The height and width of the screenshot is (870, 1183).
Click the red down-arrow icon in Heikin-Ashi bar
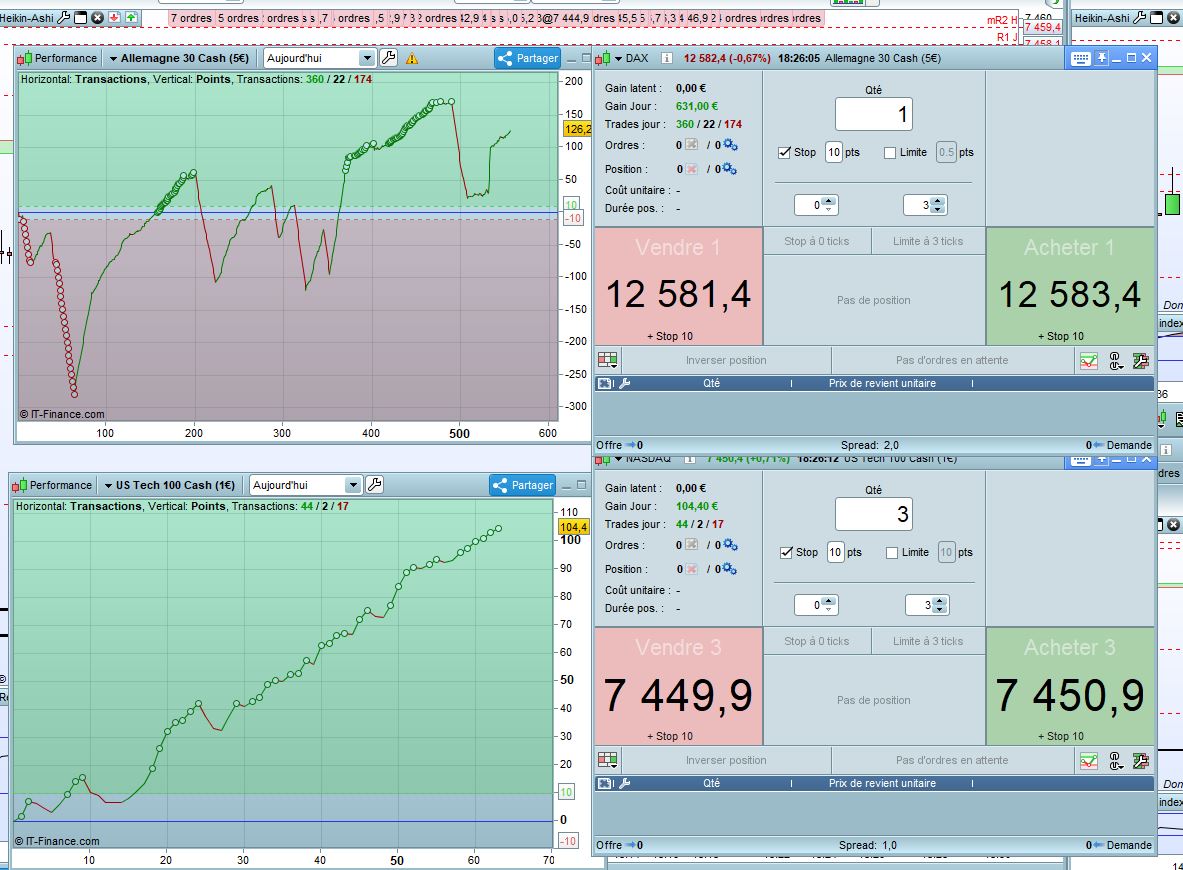point(115,17)
